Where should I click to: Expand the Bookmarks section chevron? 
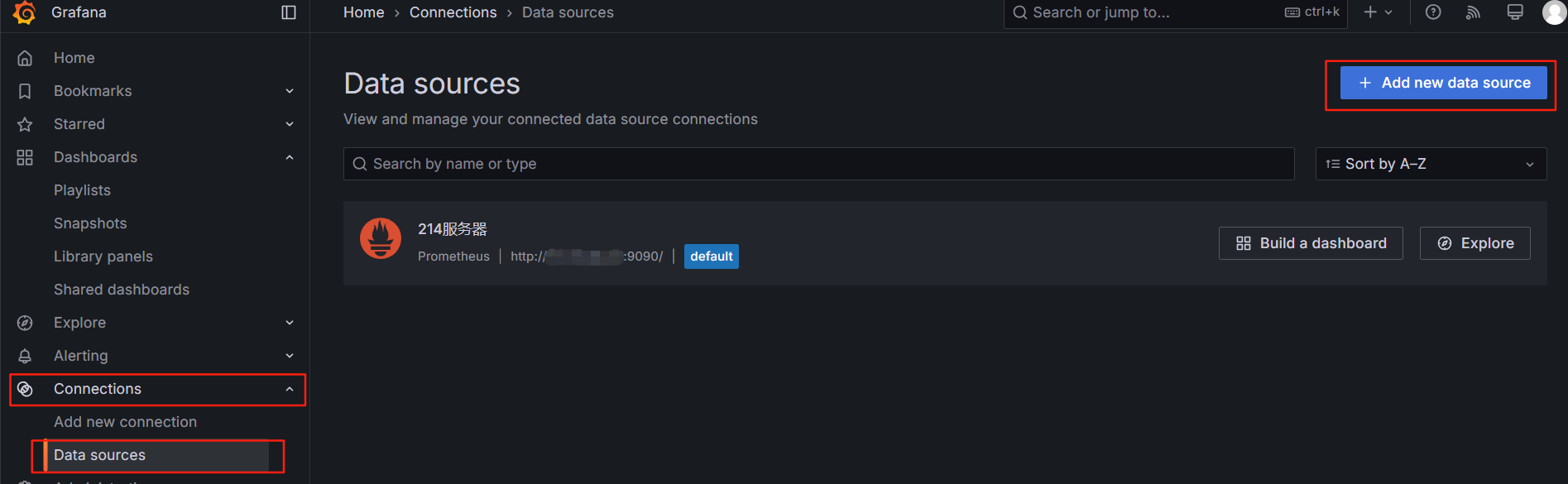(x=290, y=91)
